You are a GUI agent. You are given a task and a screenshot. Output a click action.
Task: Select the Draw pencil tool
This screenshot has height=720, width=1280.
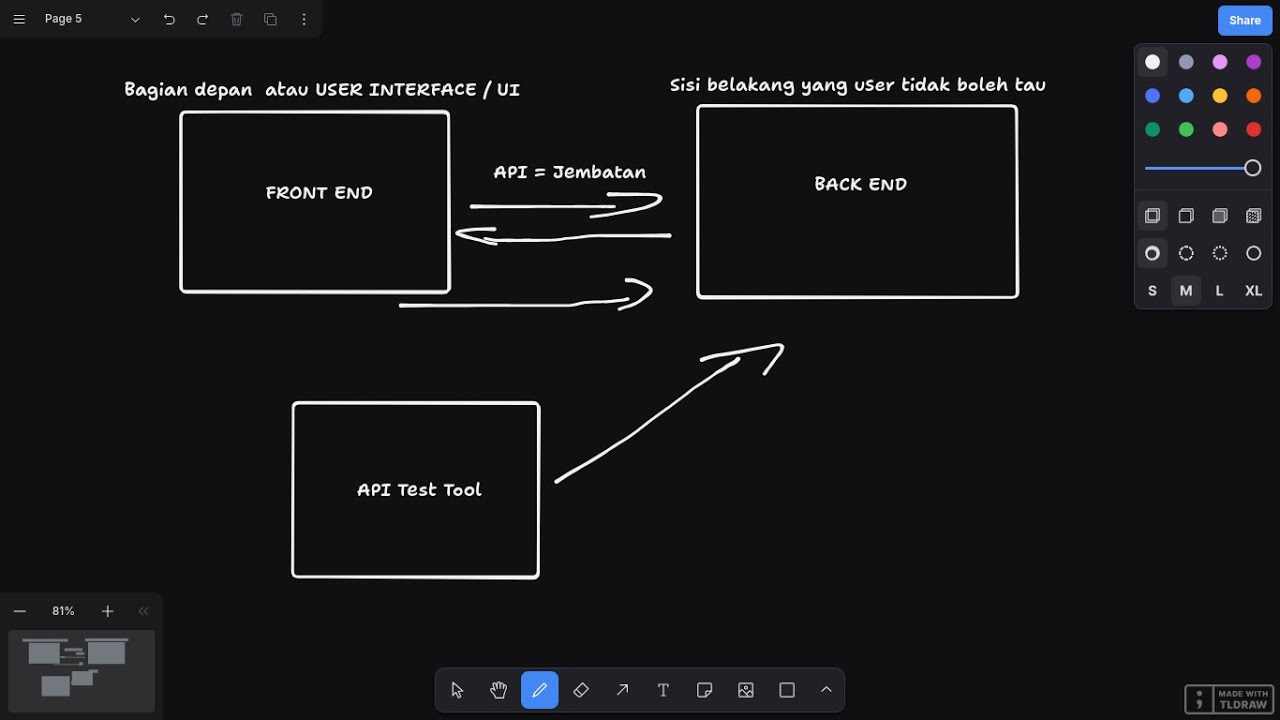point(539,690)
